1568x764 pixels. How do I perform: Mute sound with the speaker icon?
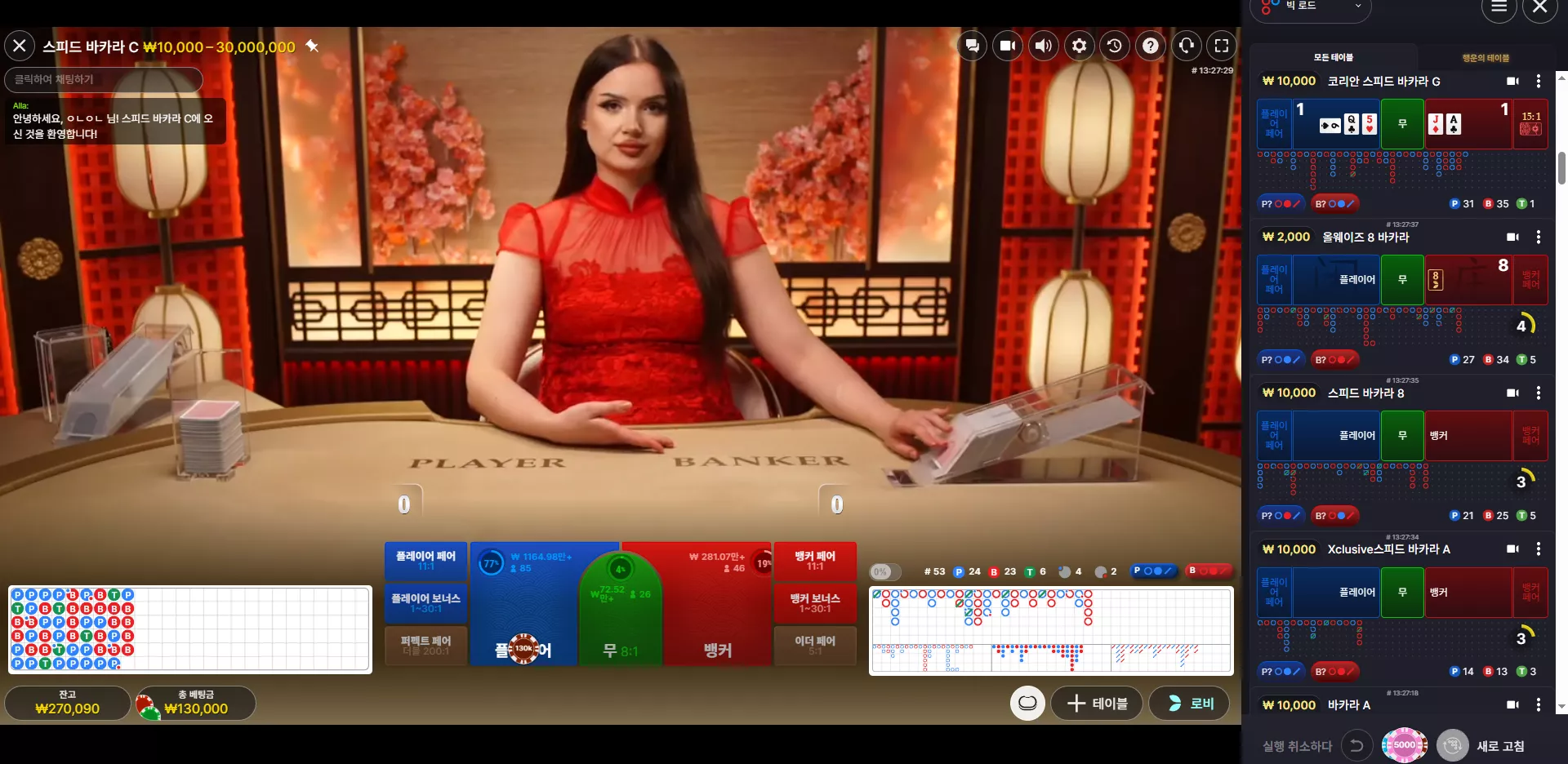coord(1043,46)
